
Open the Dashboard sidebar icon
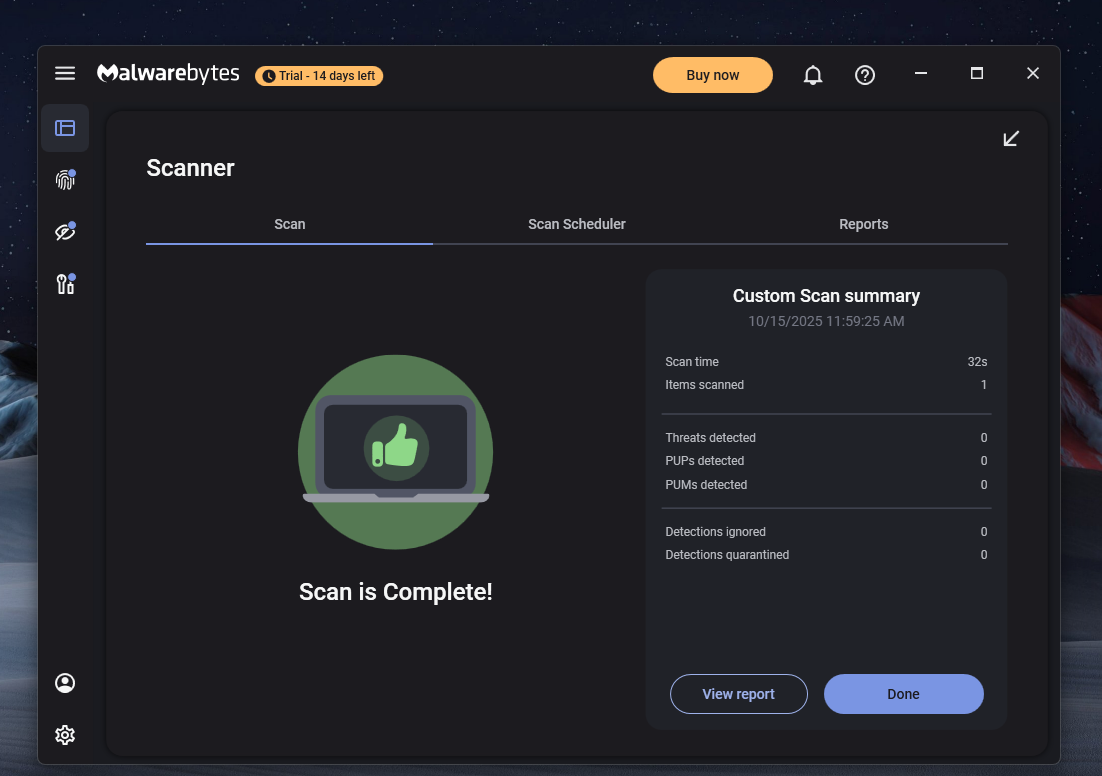point(65,128)
